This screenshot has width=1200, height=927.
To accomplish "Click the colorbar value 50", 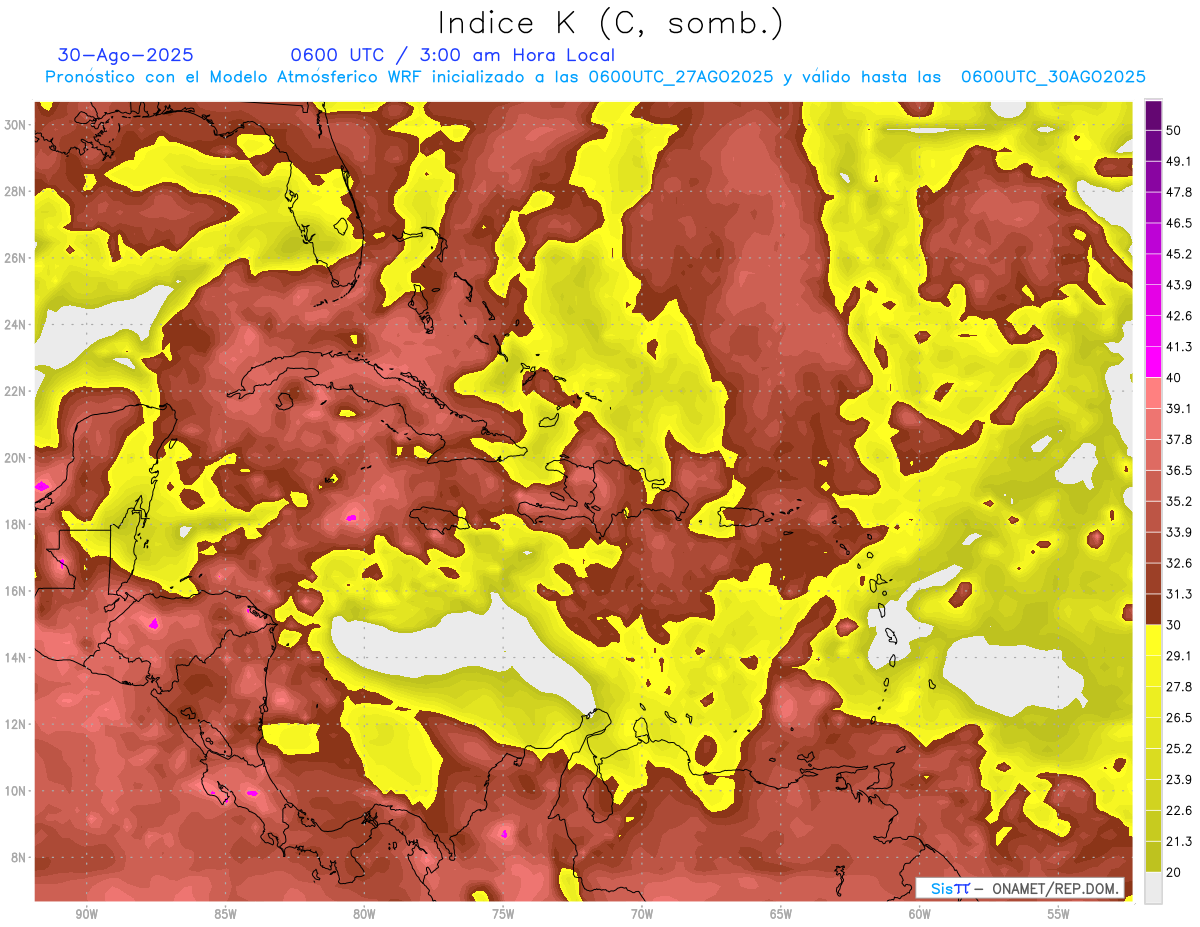I will (1175, 131).
